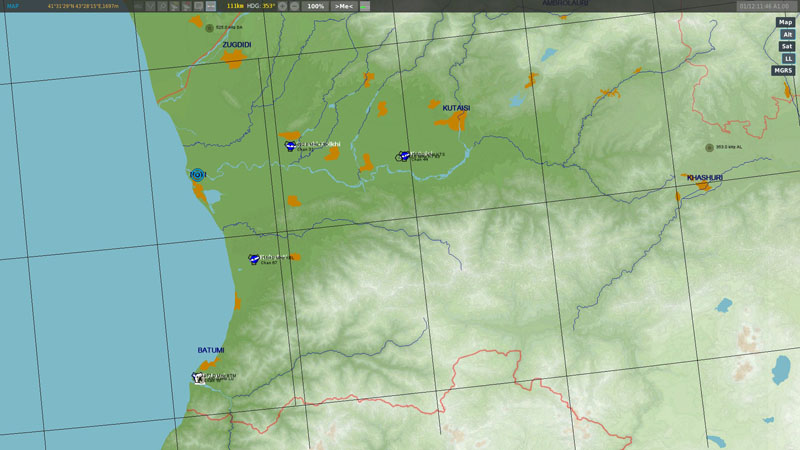The image size is (800, 450).
Task: Toggle LL coordinate format
Action: (x=788, y=58)
